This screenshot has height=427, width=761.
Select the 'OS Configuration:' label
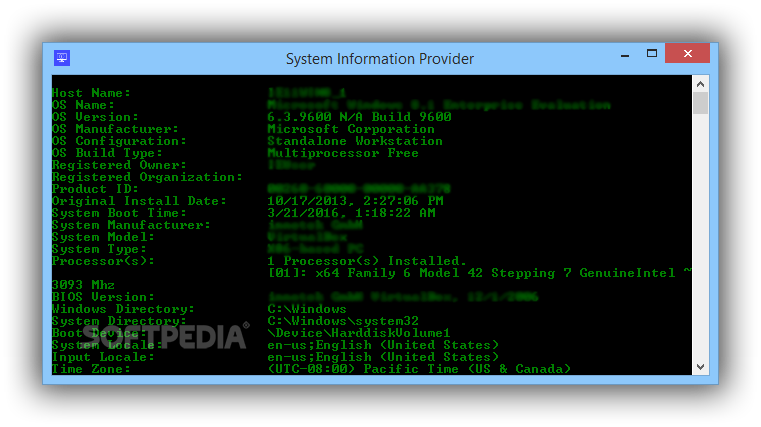click(119, 141)
